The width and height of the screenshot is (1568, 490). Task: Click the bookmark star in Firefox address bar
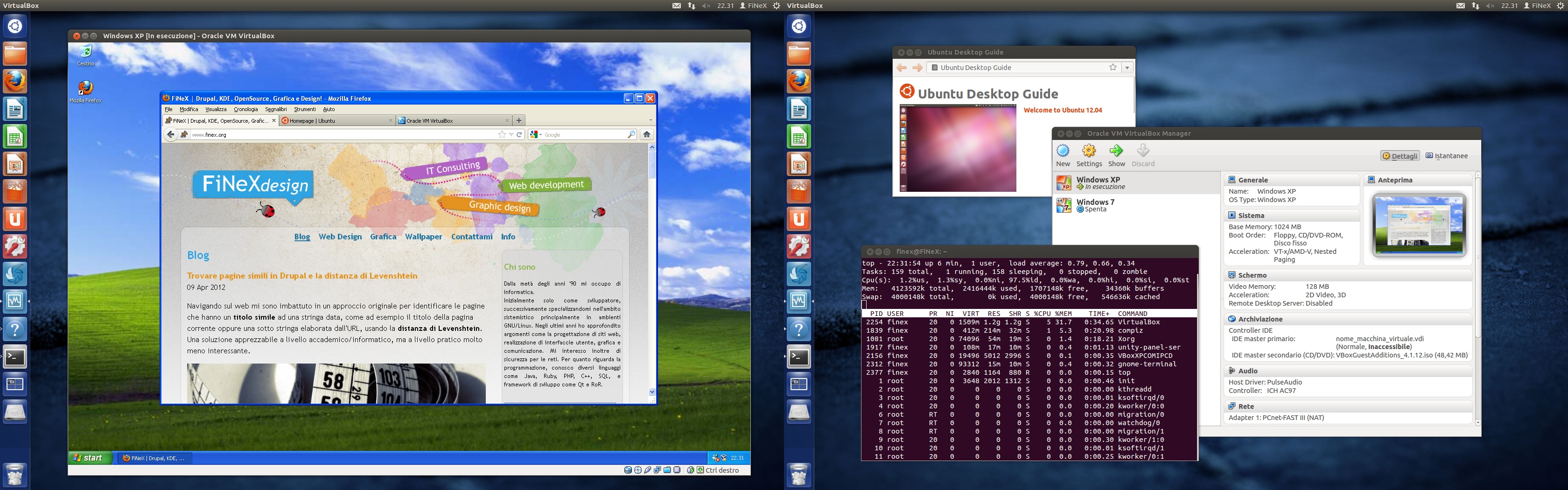502,134
